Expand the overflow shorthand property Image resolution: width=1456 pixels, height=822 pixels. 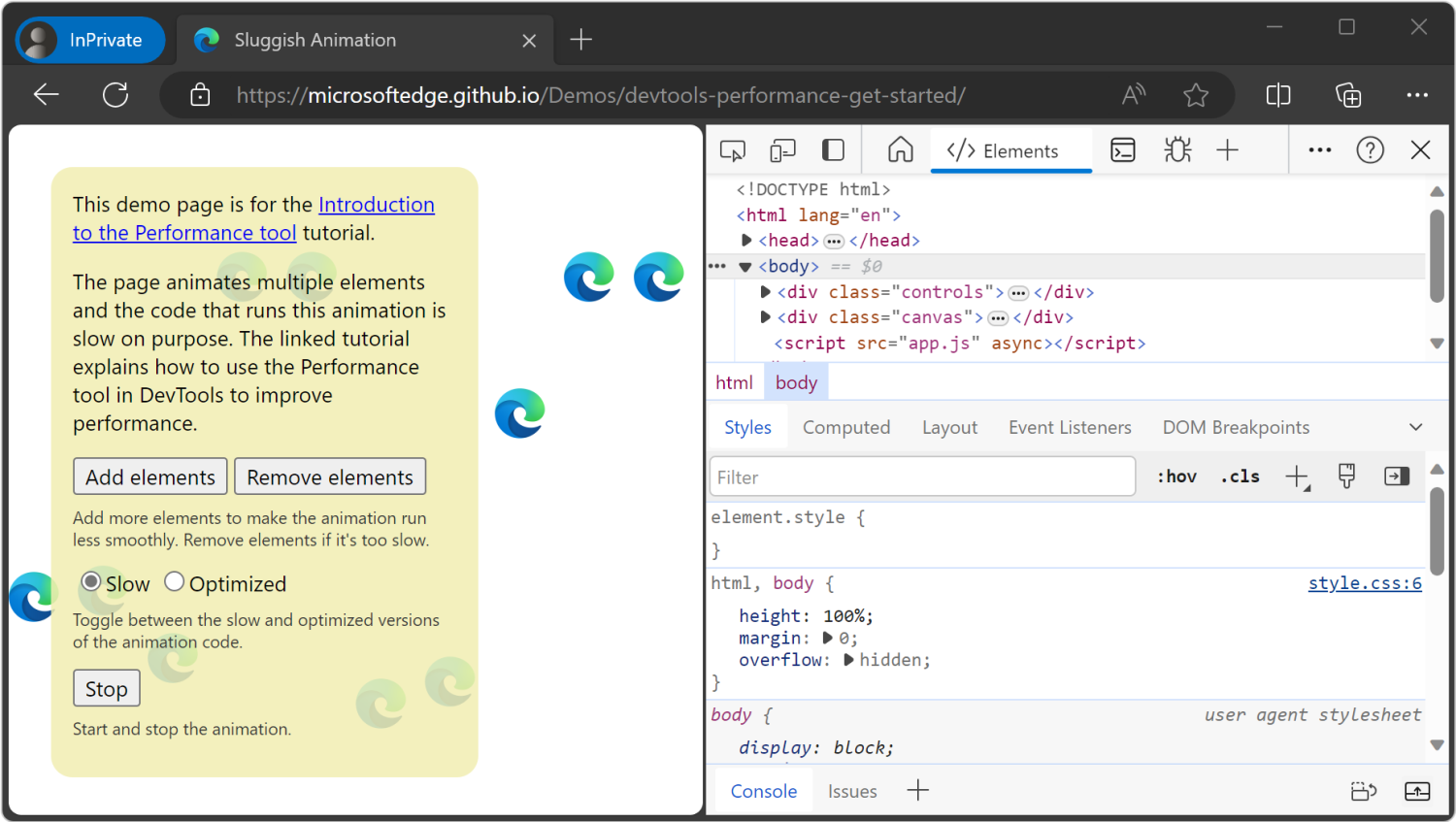848,660
